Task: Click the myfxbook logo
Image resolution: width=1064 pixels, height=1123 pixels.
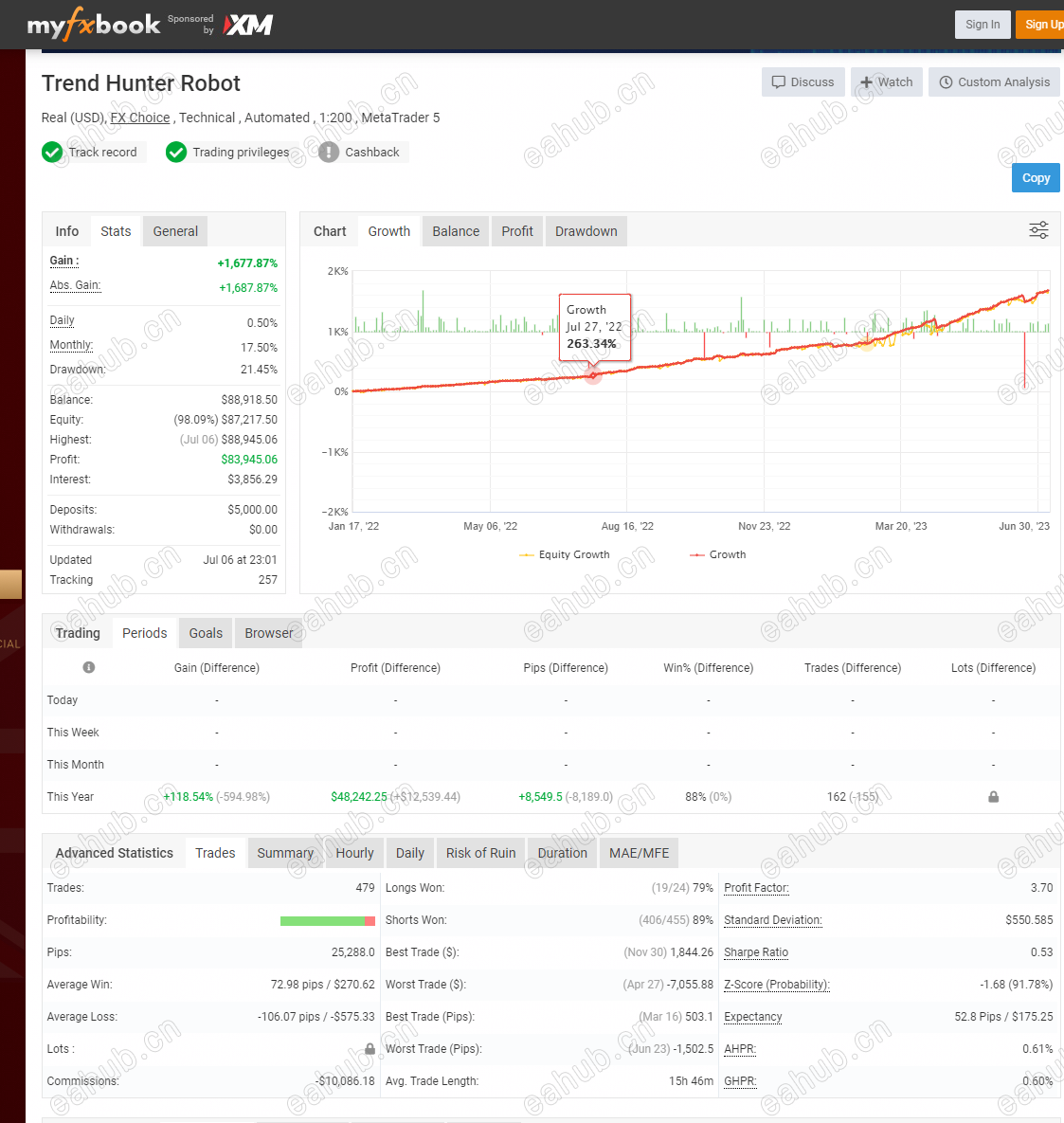Action: pos(93,25)
